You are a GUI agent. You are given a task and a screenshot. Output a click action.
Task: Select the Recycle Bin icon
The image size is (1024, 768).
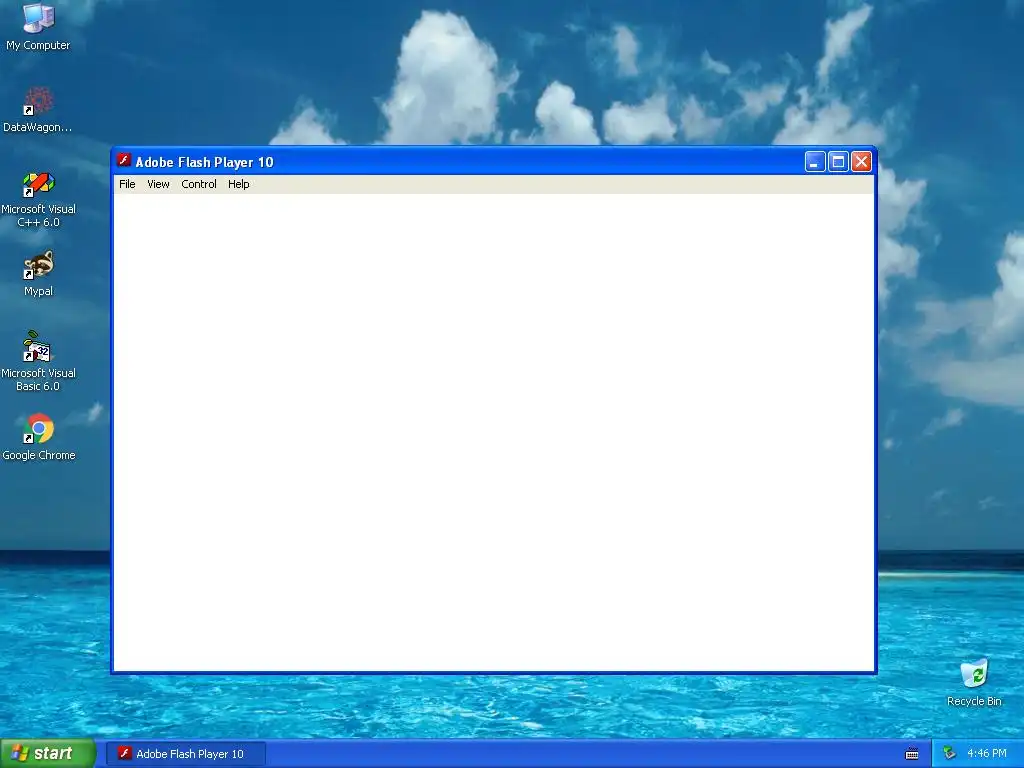pos(974,682)
